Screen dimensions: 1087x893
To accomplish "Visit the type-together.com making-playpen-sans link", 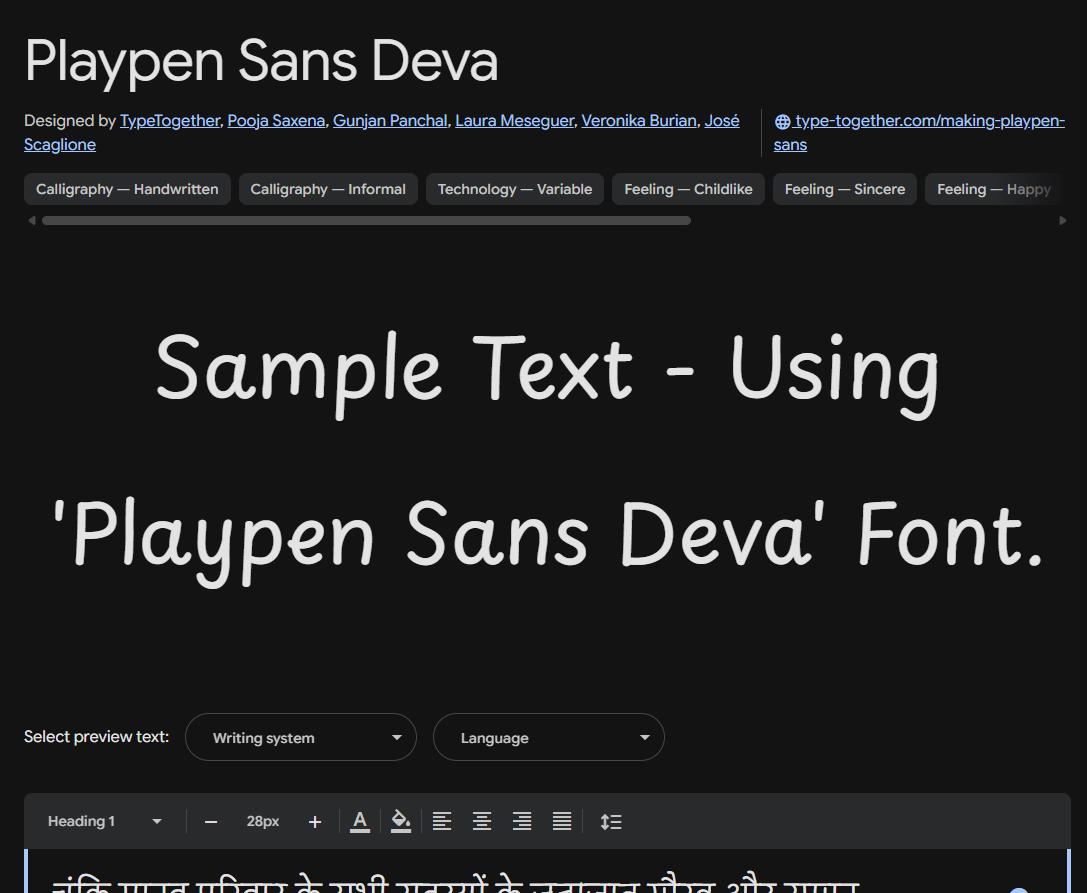I will tap(929, 121).
